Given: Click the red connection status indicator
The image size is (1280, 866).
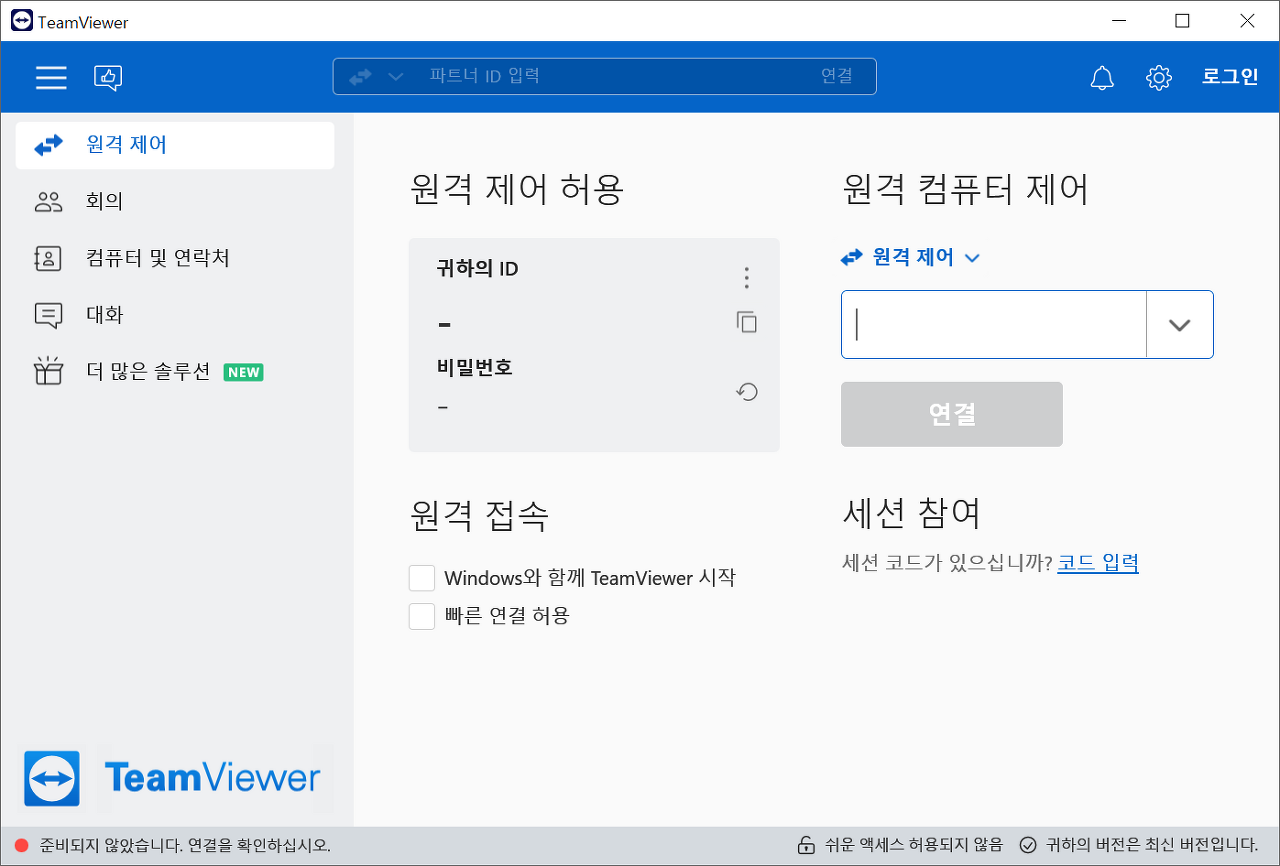Looking at the screenshot, I should (22, 846).
